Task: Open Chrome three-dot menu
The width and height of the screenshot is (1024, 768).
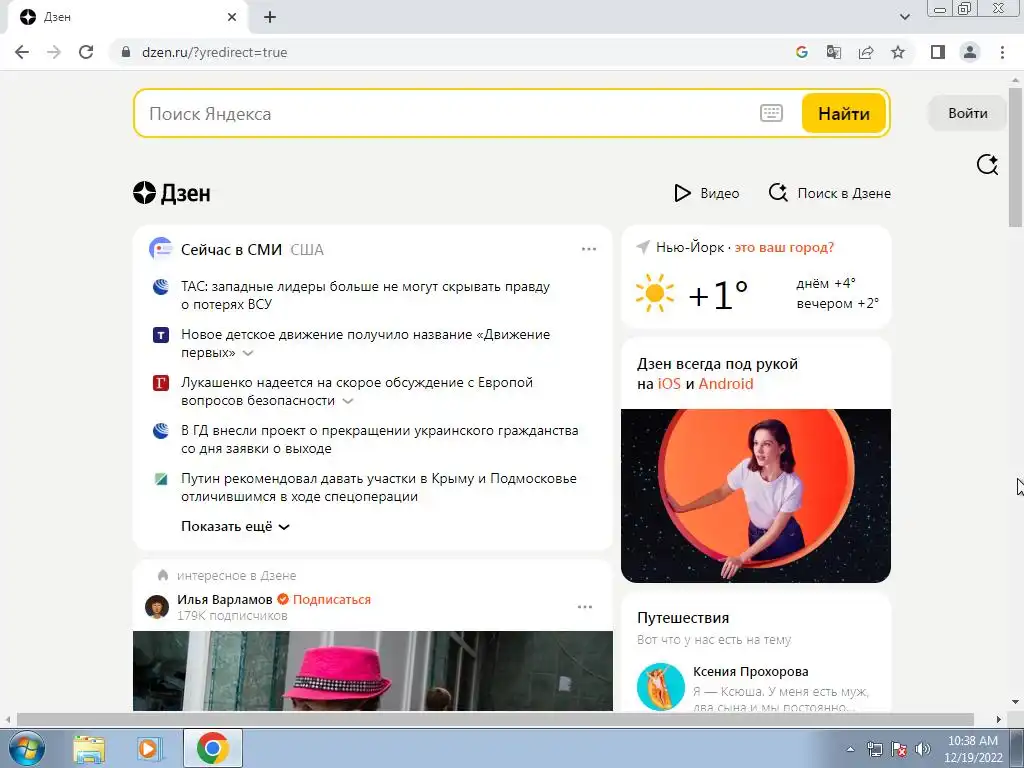Action: [1002, 52]
